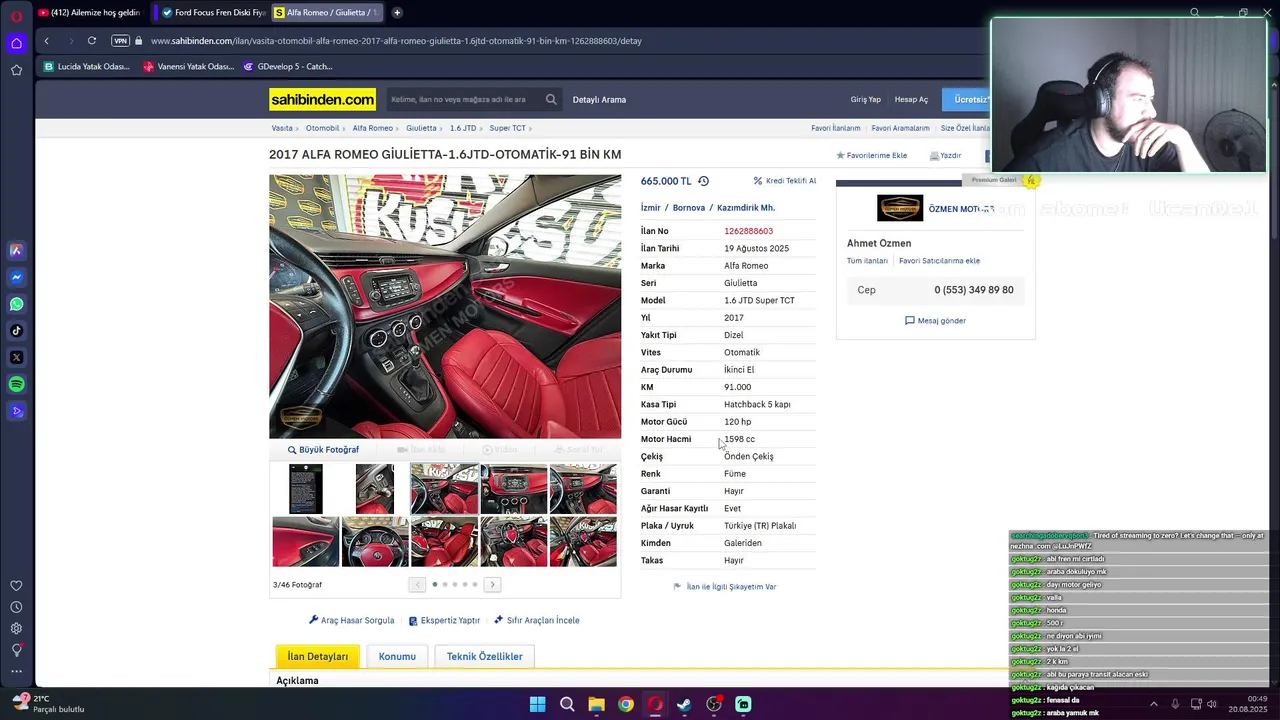Open the Konumu tab
The height and width of the screenshot is (720, 1280).
click(397, 656)
